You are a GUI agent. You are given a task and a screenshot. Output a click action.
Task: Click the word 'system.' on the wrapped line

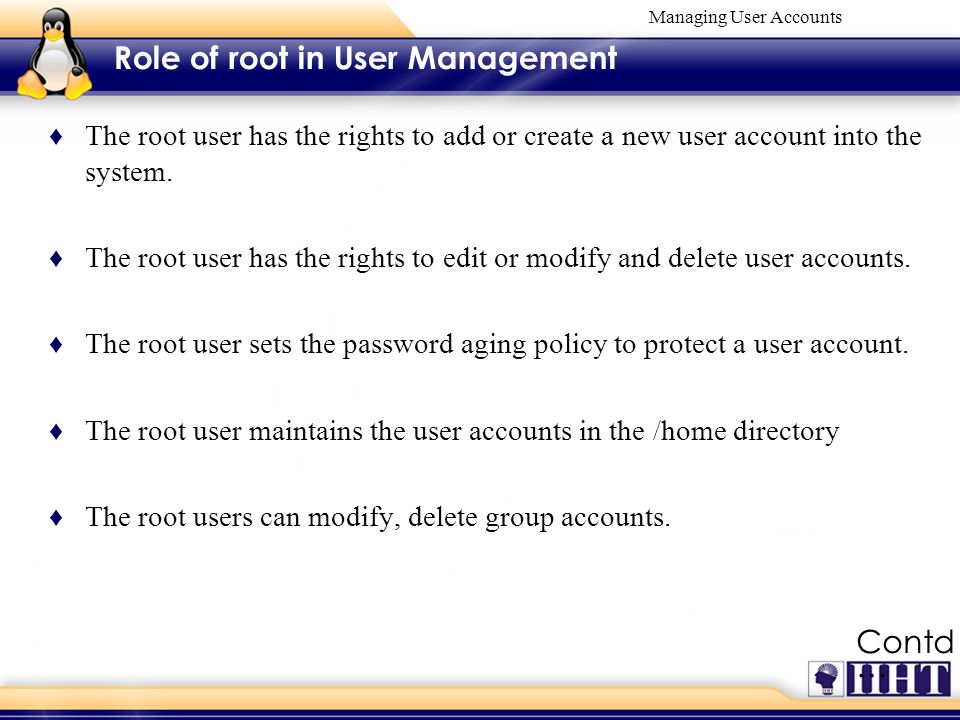pyautogui.click(x=129, y=173)
